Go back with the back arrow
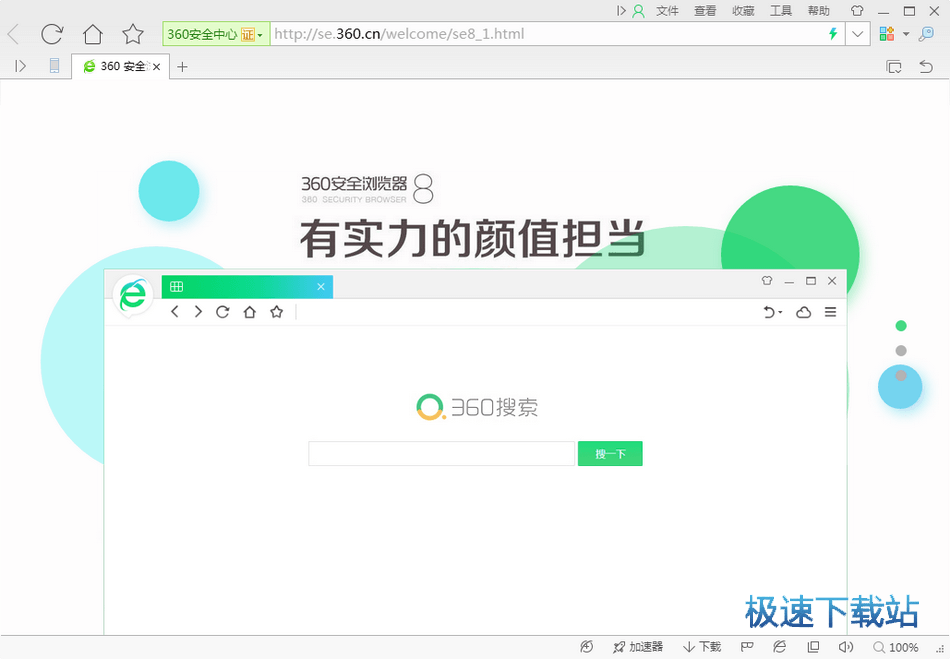The height and width of the screenshot is (659, 950). (x=13, y=35)
